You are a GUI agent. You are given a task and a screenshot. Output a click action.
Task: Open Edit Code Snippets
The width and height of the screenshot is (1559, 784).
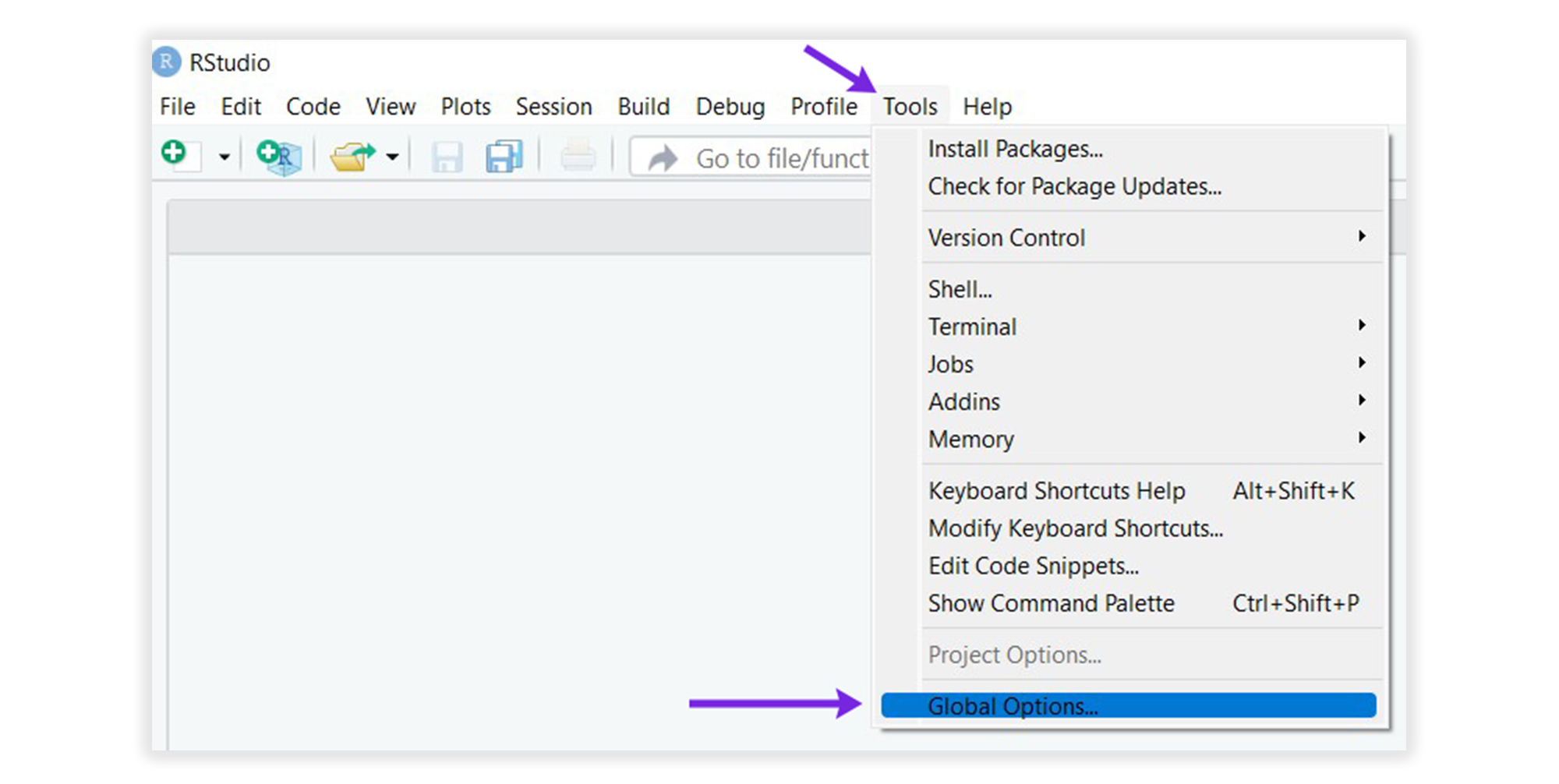pos(1129,566)
